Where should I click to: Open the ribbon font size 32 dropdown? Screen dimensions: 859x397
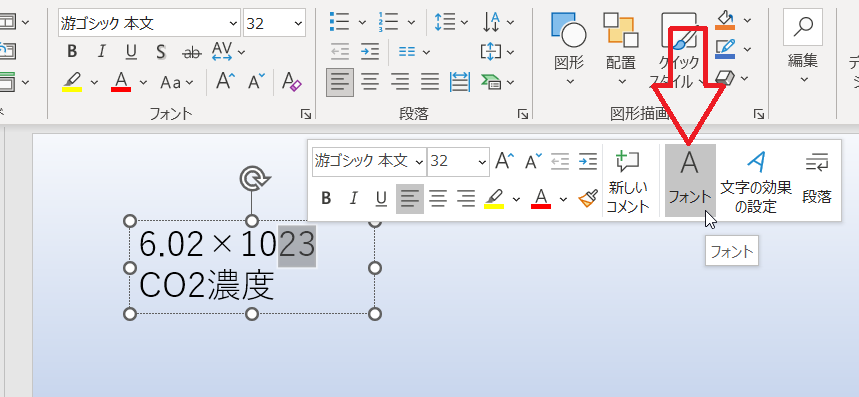tap(298, 23)
